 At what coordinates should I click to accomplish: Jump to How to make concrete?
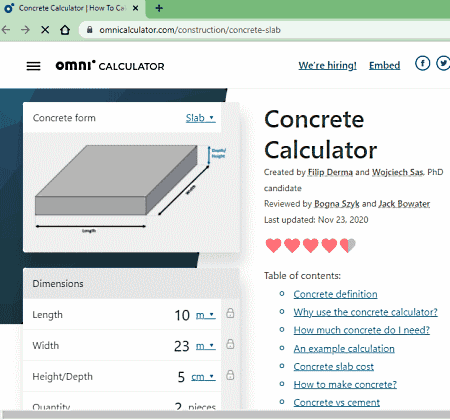pyautogui.click(x=345, y=385)
